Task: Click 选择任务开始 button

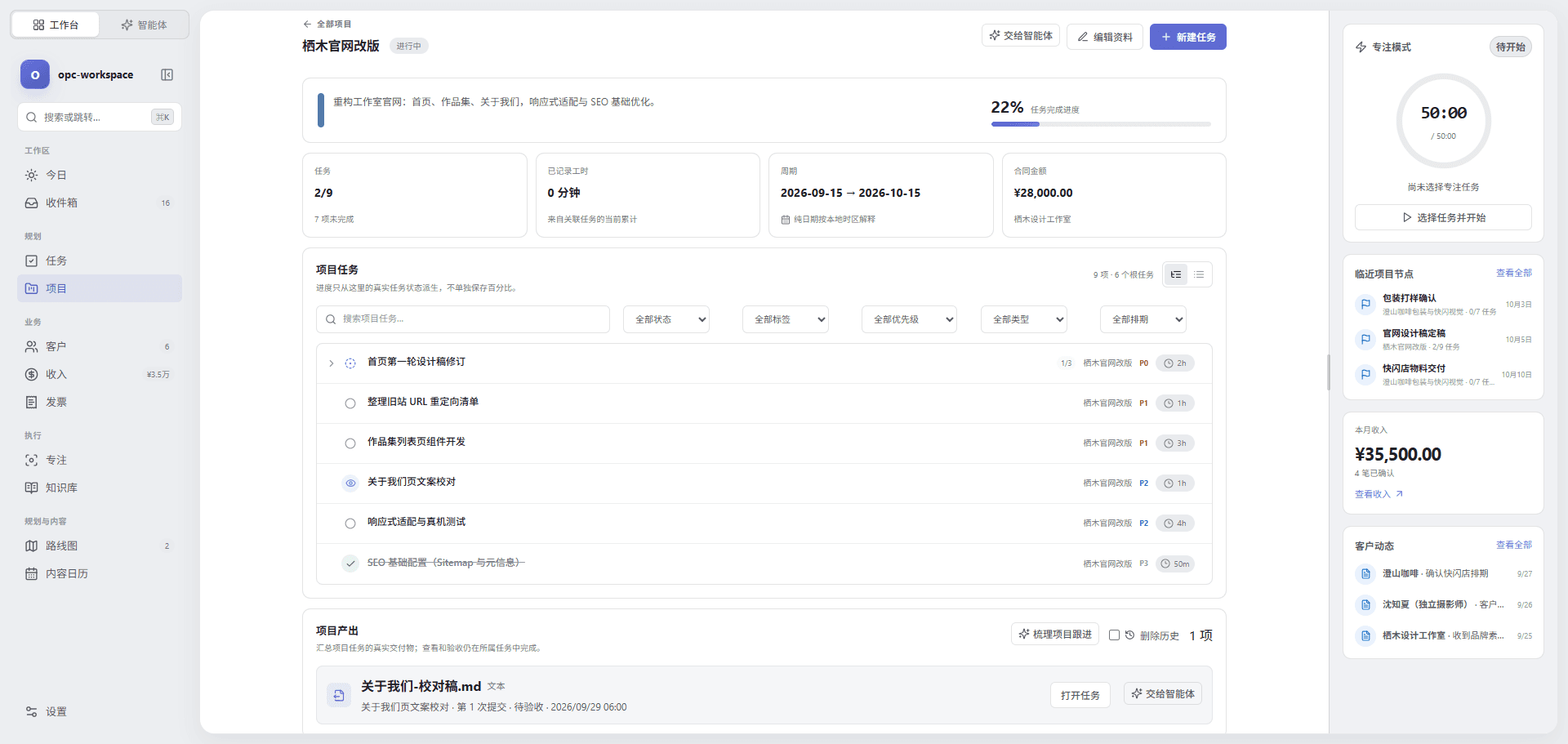Action: pyautogui.click(x=1443, y=217)
